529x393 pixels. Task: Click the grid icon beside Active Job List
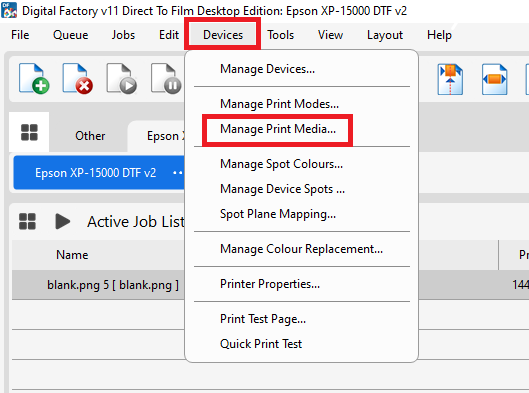27,221
